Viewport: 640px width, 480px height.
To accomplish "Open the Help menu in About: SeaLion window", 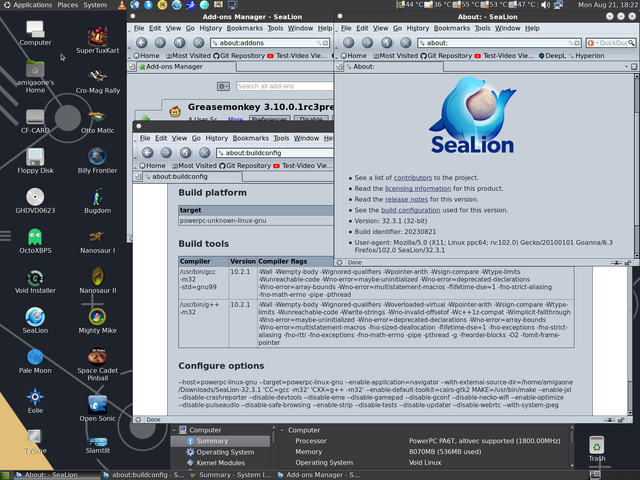I will click(x=532, y=28).
